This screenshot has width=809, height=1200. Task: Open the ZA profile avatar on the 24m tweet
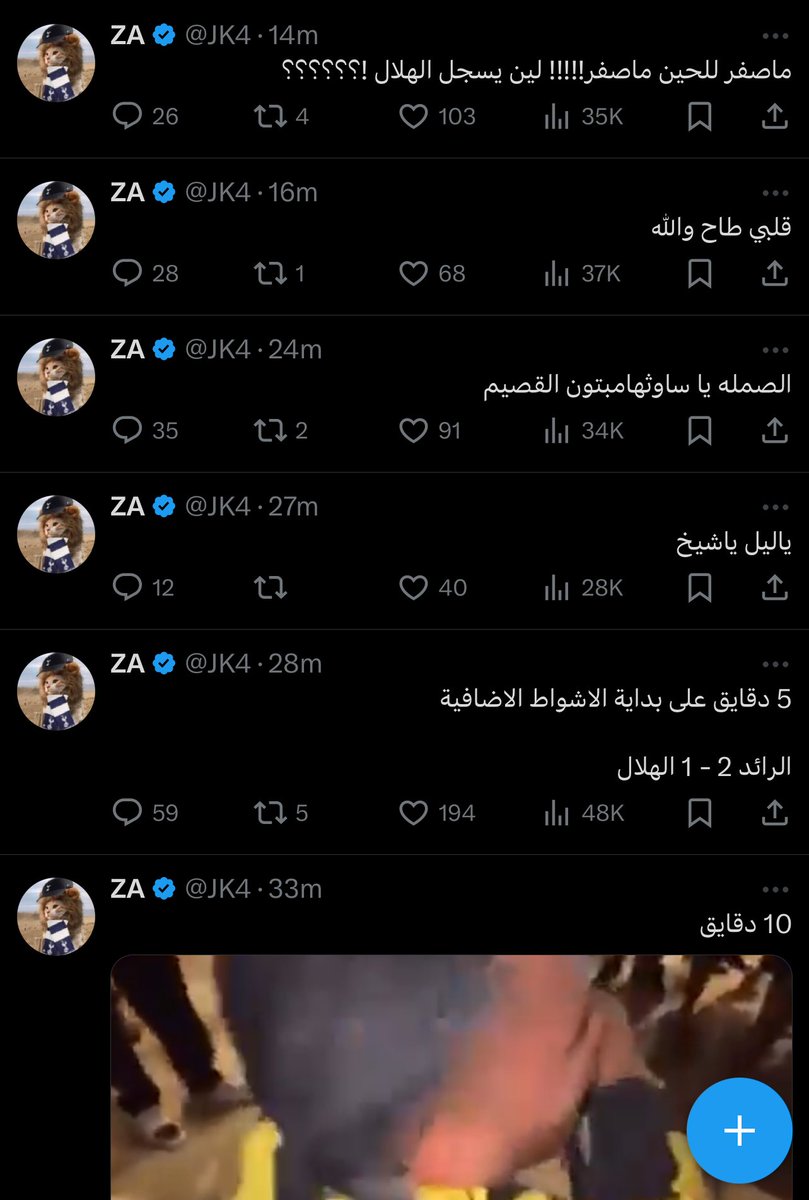(56, 376)
